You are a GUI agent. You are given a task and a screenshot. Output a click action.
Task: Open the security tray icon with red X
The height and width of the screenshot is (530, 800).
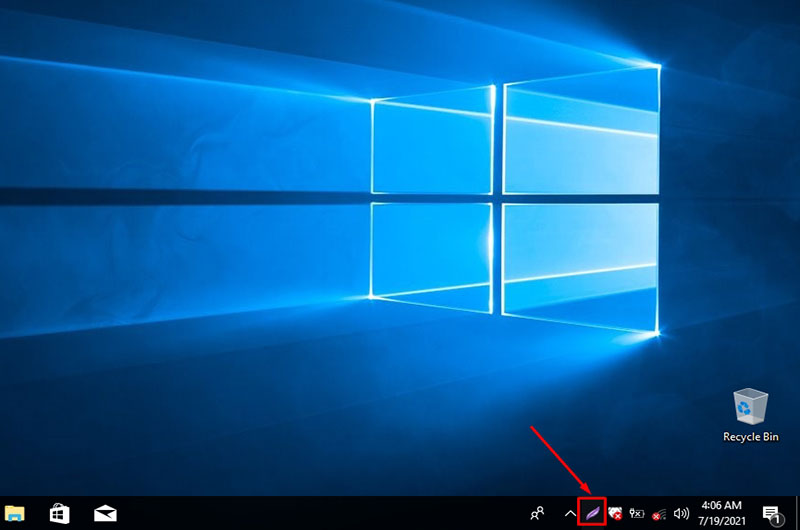point(615,513)
